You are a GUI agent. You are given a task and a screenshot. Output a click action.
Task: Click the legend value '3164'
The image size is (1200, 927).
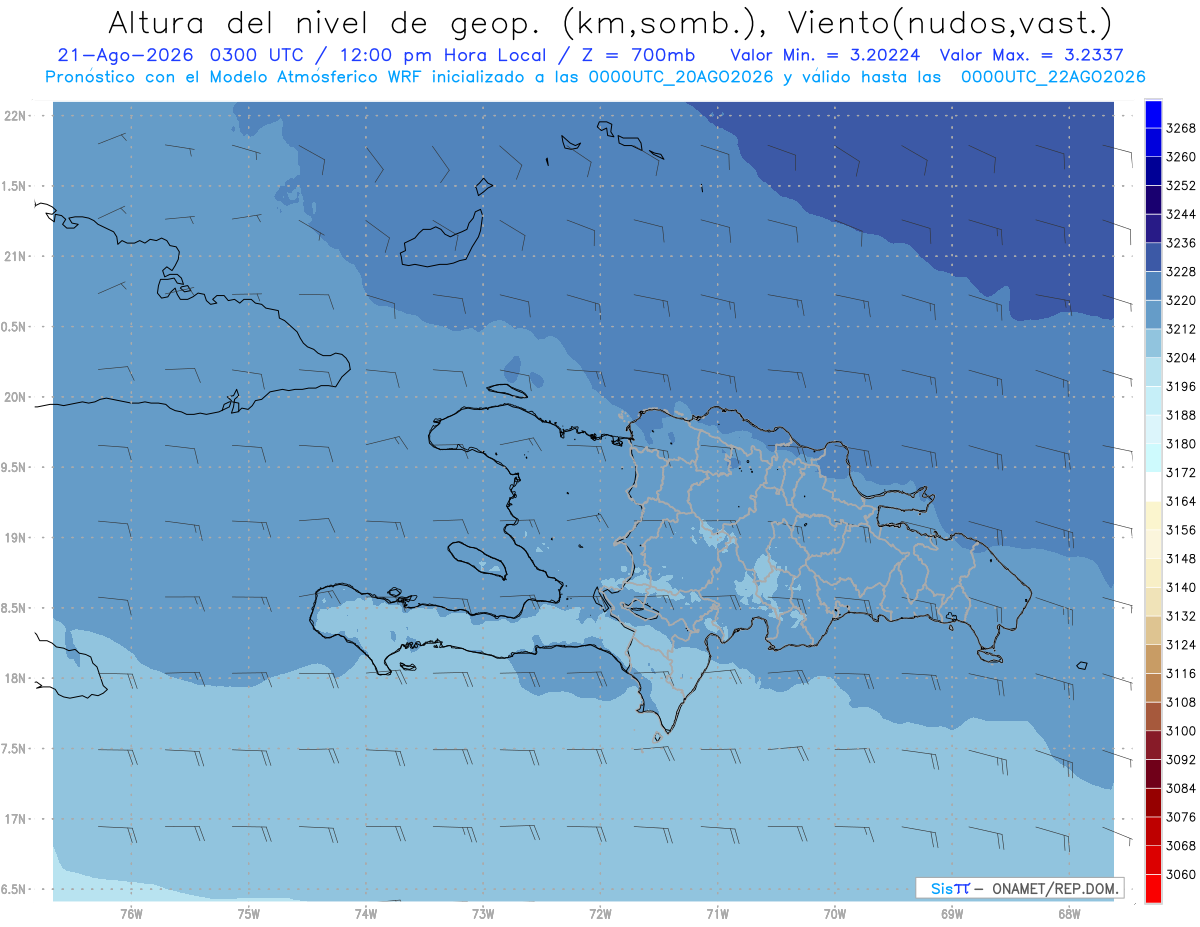click(x=1181, y=501)
